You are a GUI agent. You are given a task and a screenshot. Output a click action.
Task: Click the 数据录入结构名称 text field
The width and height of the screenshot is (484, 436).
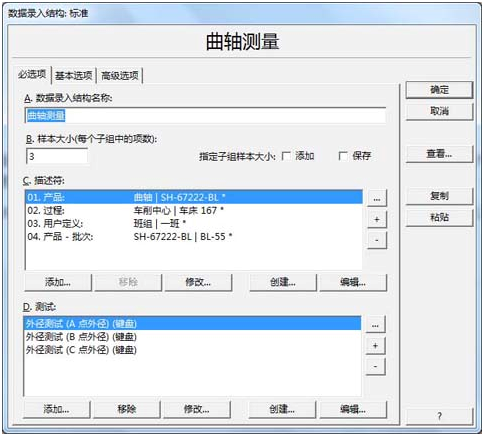206,116
